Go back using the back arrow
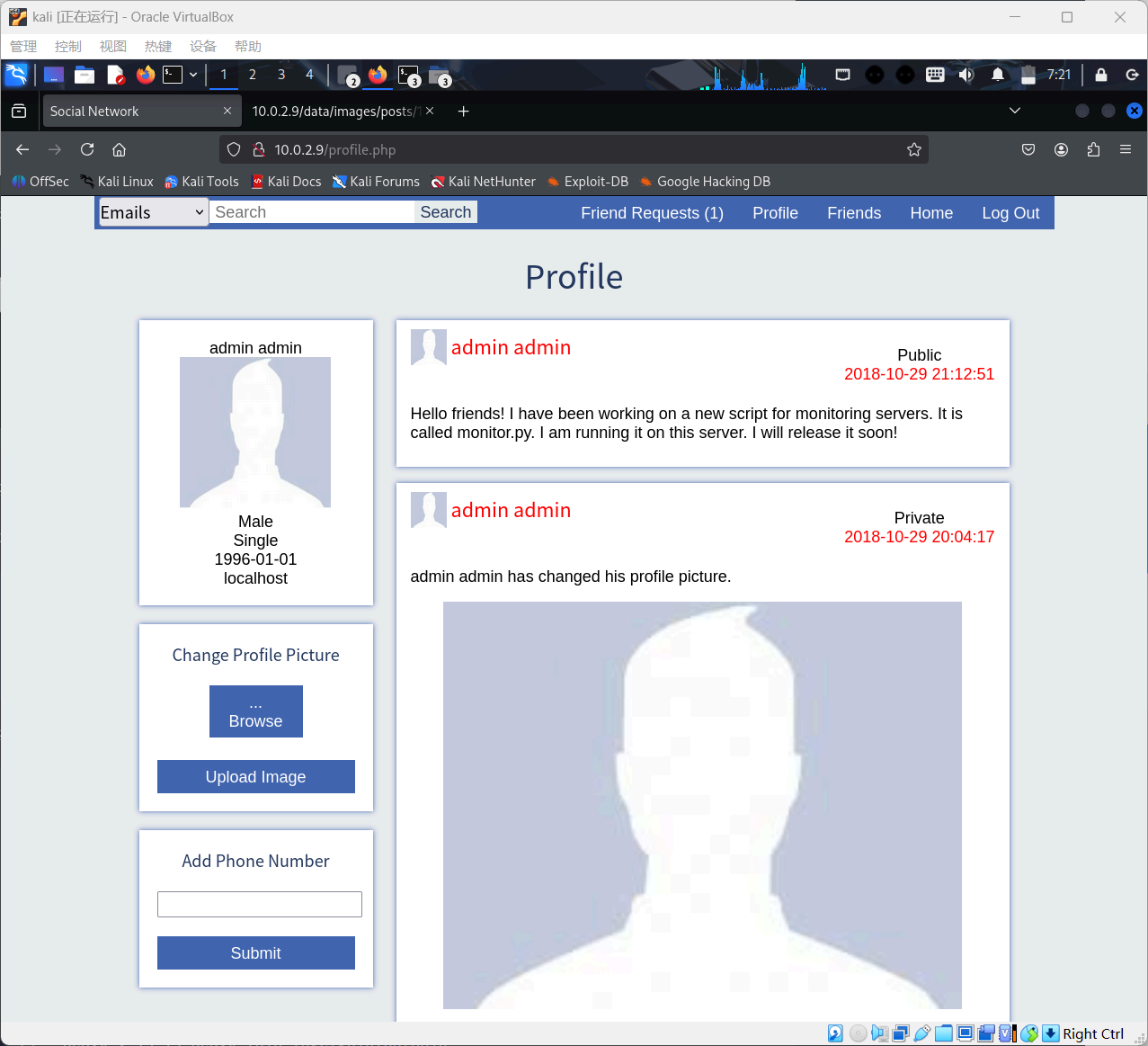Image resolution: width=1148 pixels, height=1046 pixels. (x=22, y=149)
